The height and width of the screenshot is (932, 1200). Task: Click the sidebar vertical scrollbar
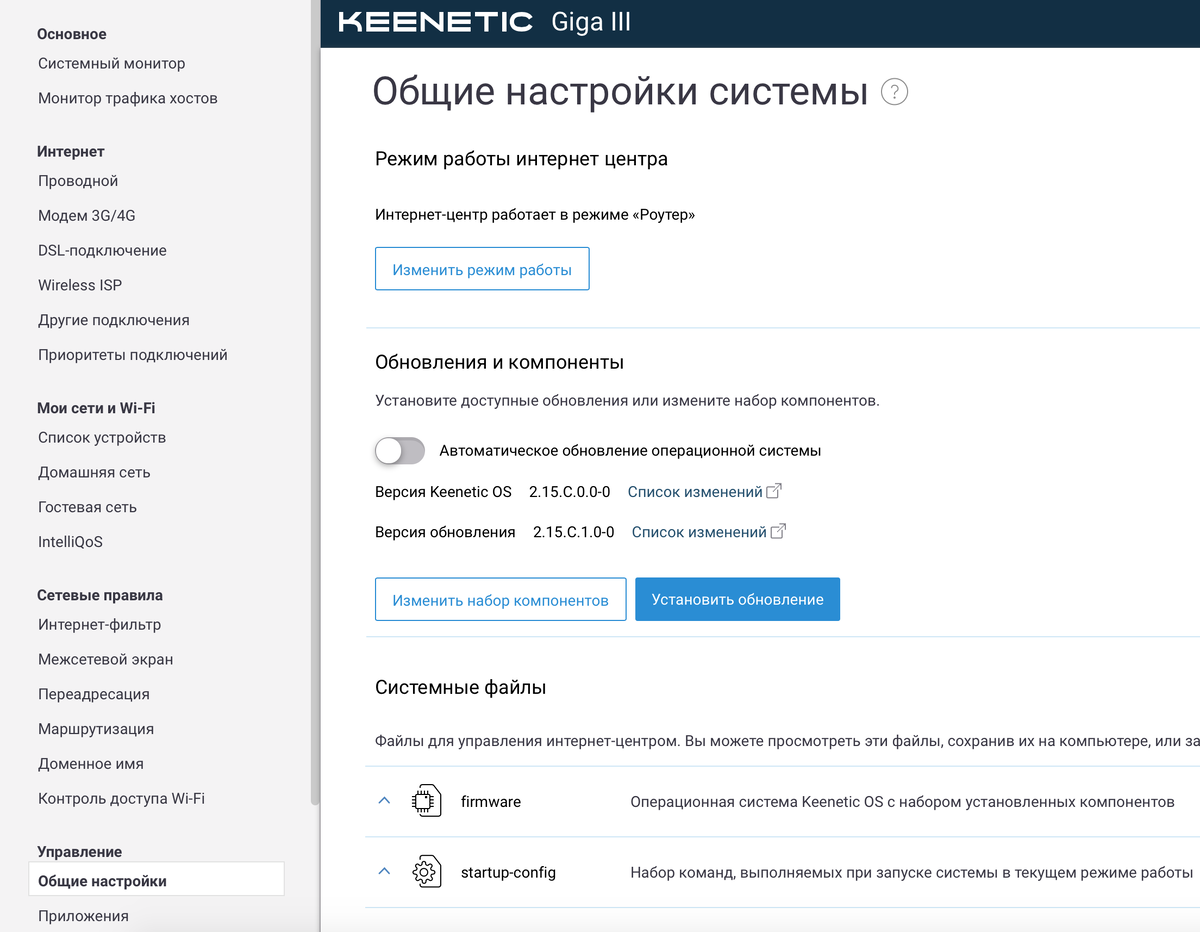315,400
